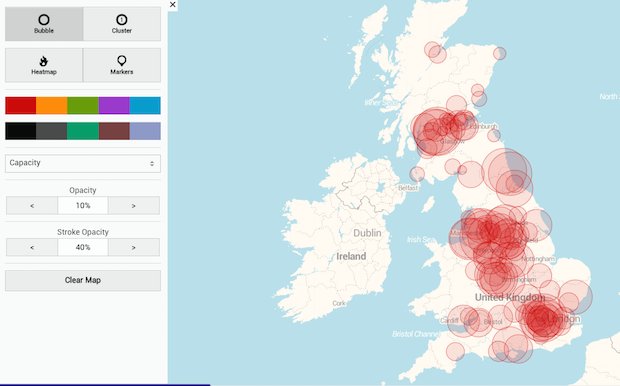Pick the green color swatch

coord(83,106)
